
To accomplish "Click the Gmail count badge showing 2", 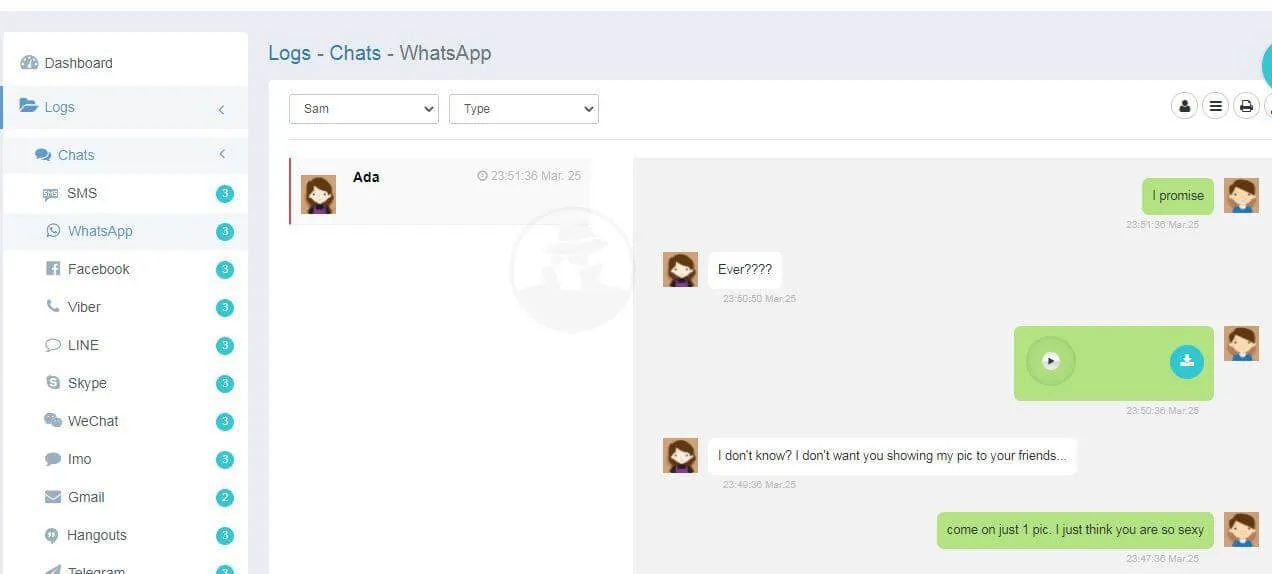I will click(225, 498).
